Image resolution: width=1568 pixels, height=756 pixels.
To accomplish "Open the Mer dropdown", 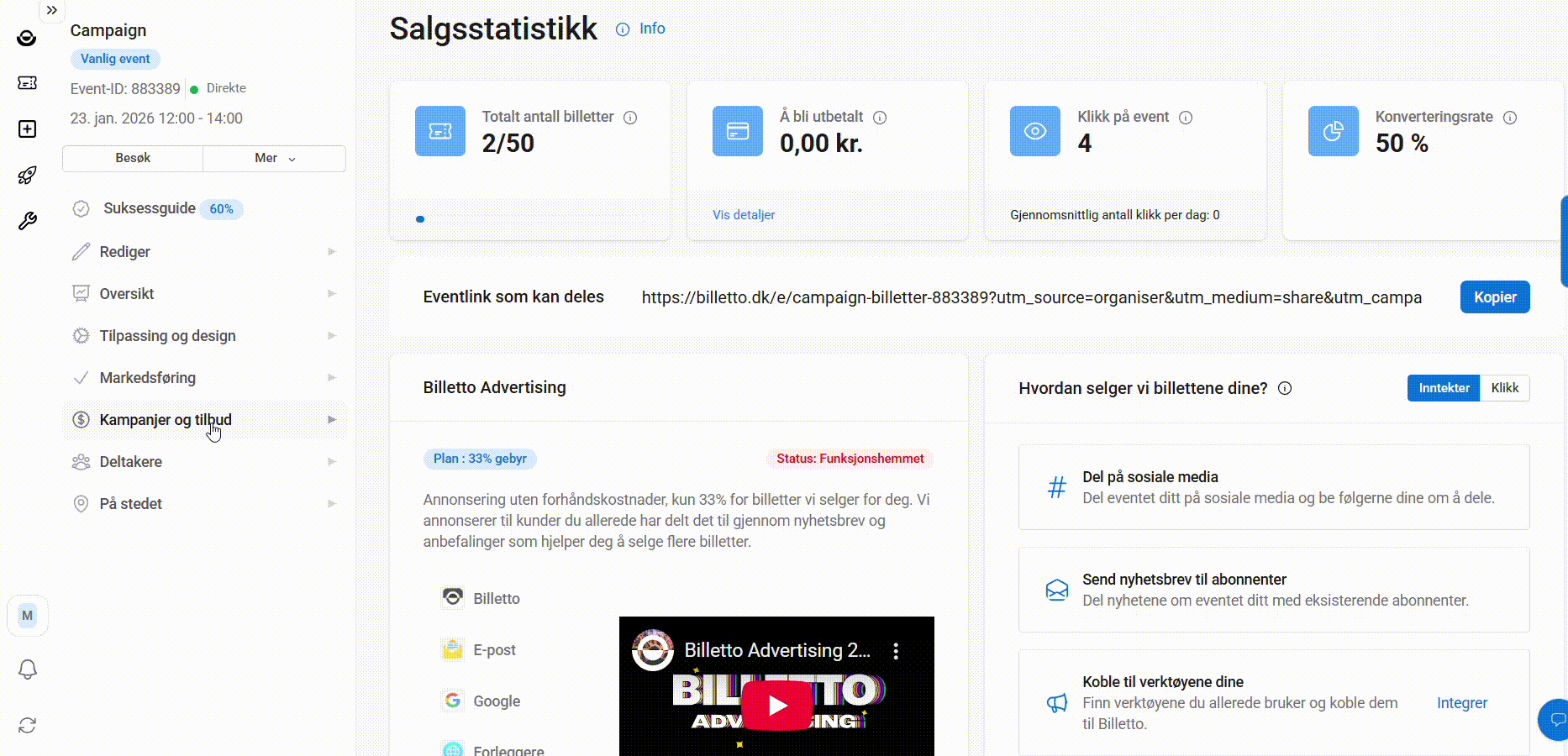I will coord(275,158).
